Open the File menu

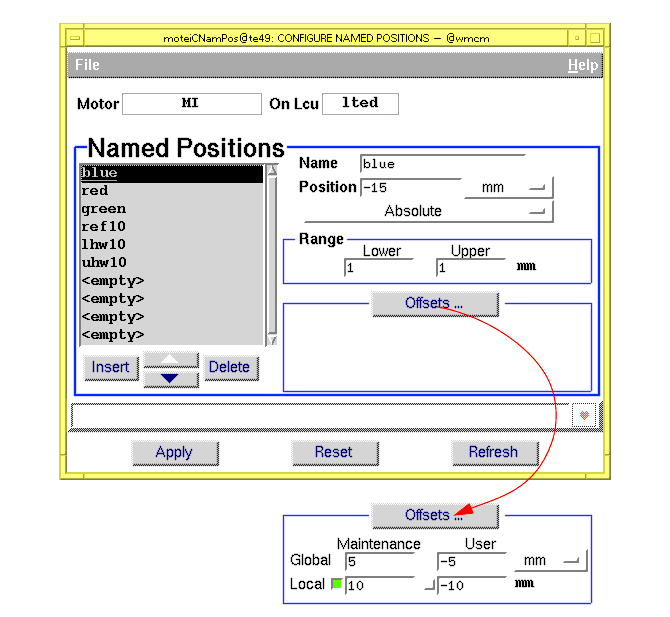[87, 65]
